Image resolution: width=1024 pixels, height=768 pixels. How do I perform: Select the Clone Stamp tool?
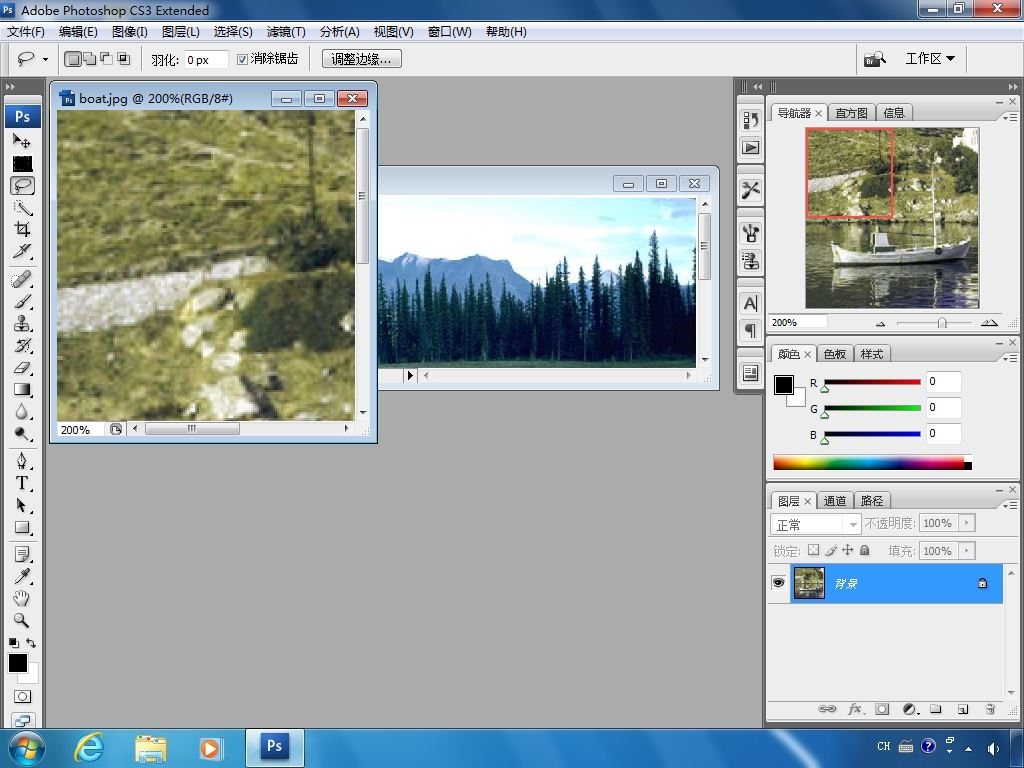(22, 323)
